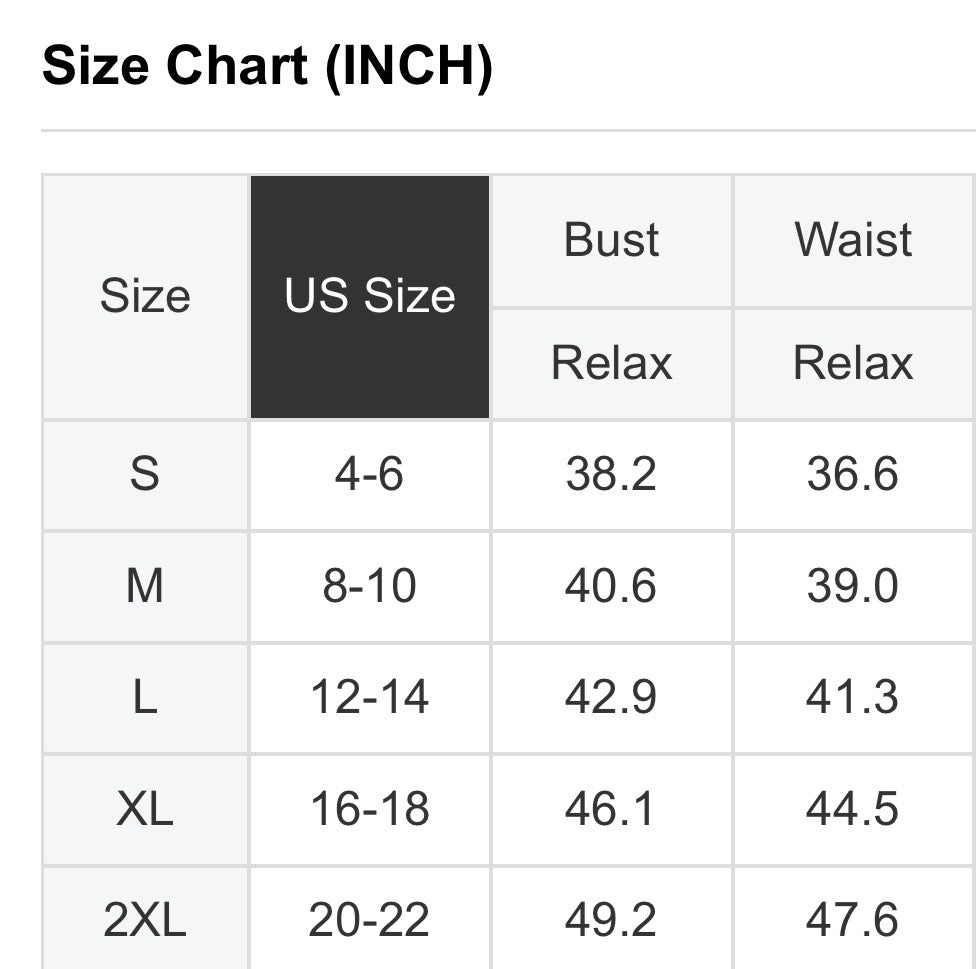The height and width of the screenshot is (969, 976).
Task: Click the Size Chart (INCH) heading
Action: click(x=267, y=67)
